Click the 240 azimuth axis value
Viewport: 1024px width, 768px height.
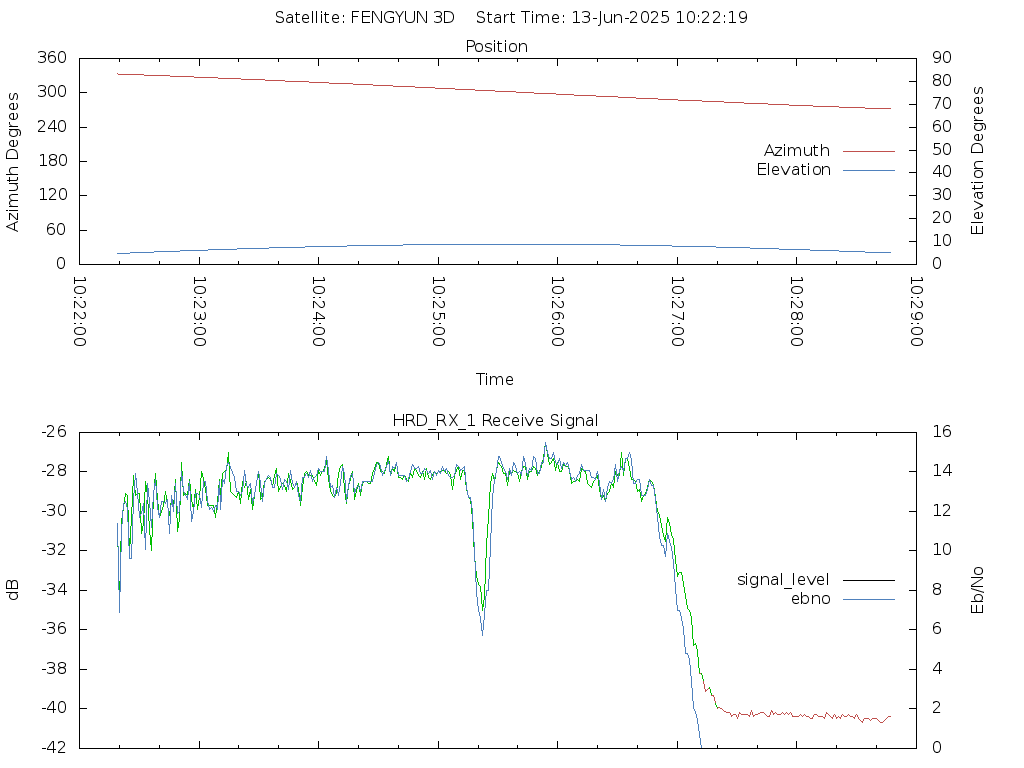coord(52,126)
